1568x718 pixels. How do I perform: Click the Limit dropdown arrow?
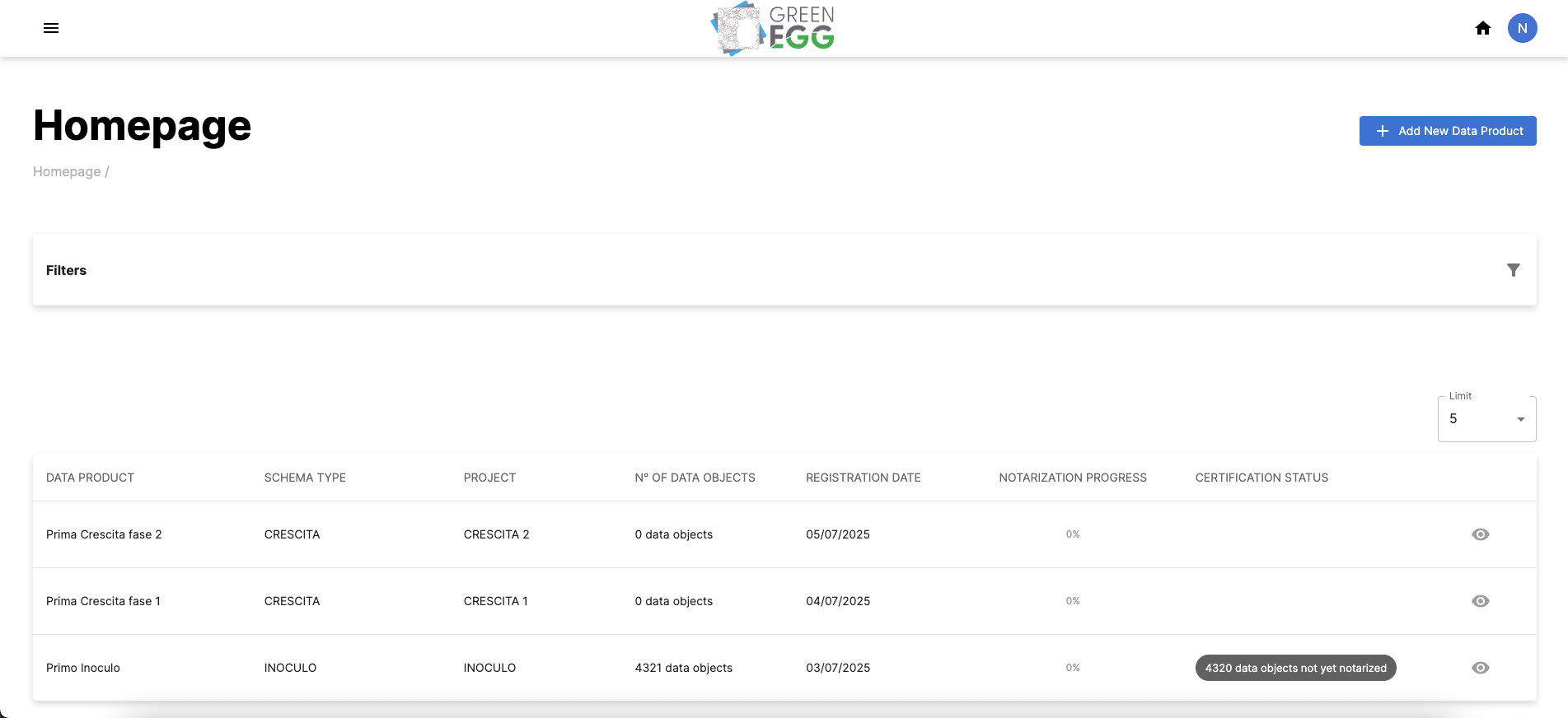pyautogui.click(x=1520, y=419)
